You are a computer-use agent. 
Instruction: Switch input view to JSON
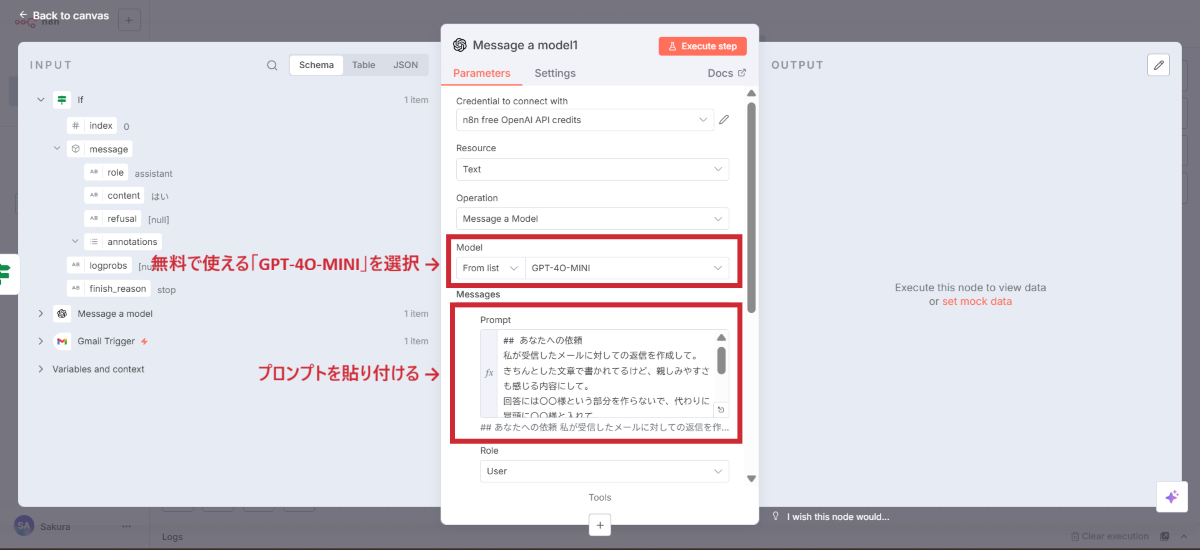click(405, 65)
